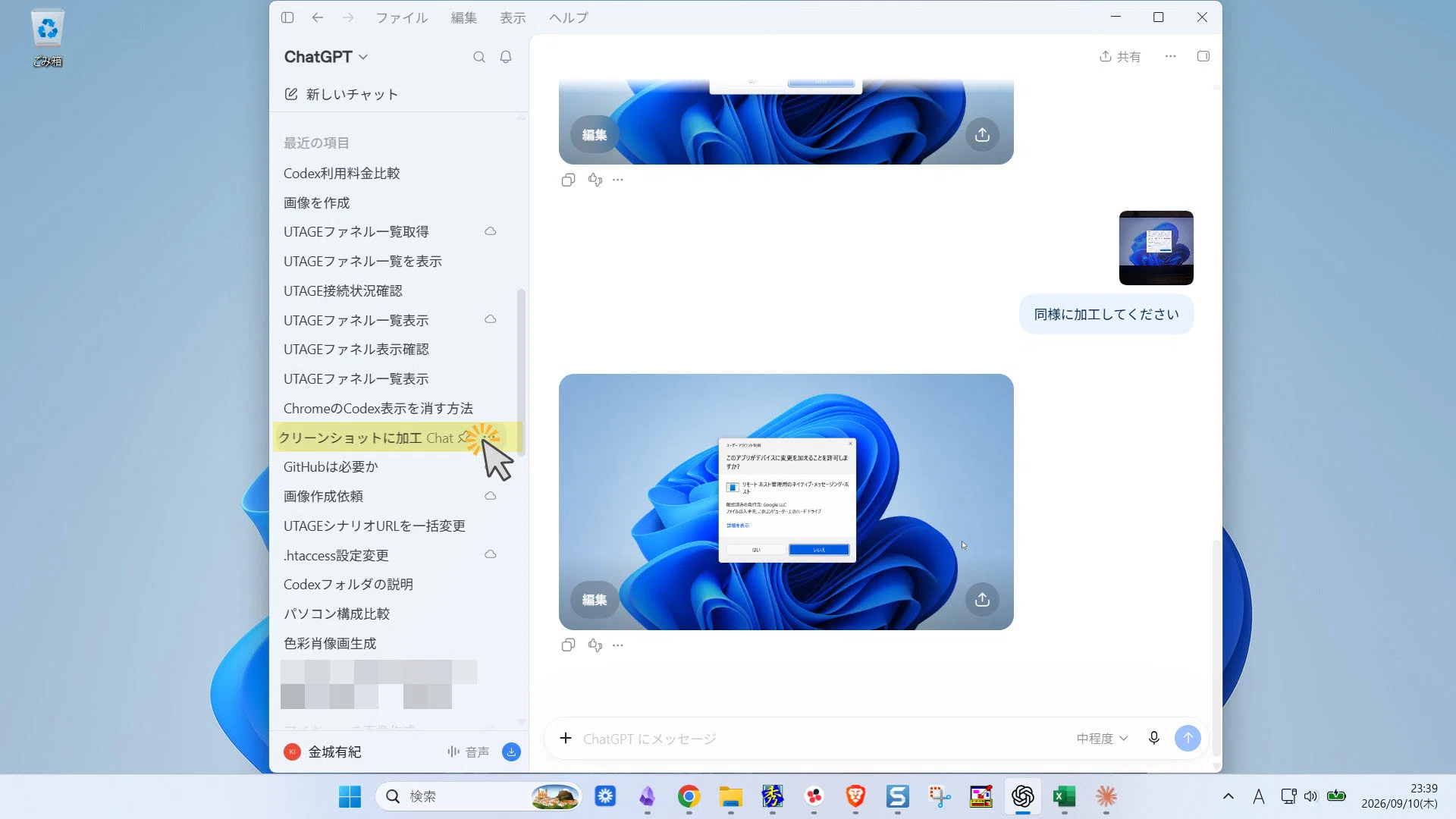1456x819 pixels.
Task: Open more actions under the lower response
Action: 618,645
